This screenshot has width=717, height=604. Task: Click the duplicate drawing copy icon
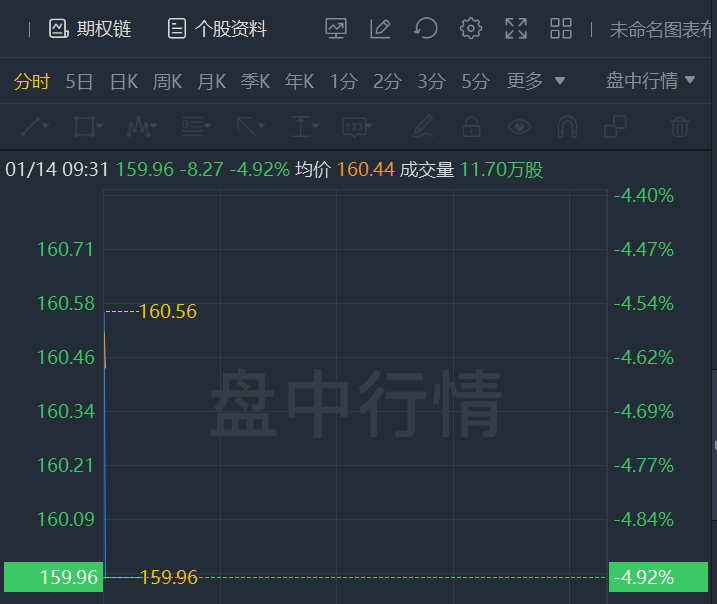[x=615, y=127]
